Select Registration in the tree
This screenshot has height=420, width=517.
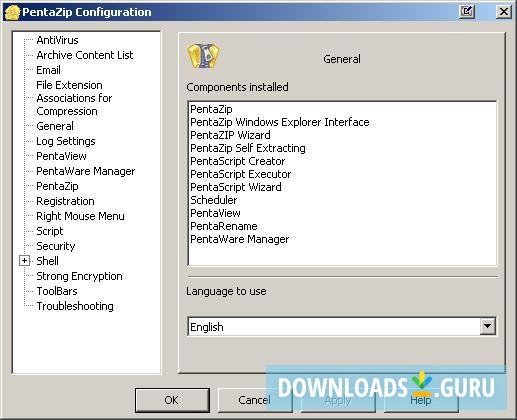pos(65,201)
